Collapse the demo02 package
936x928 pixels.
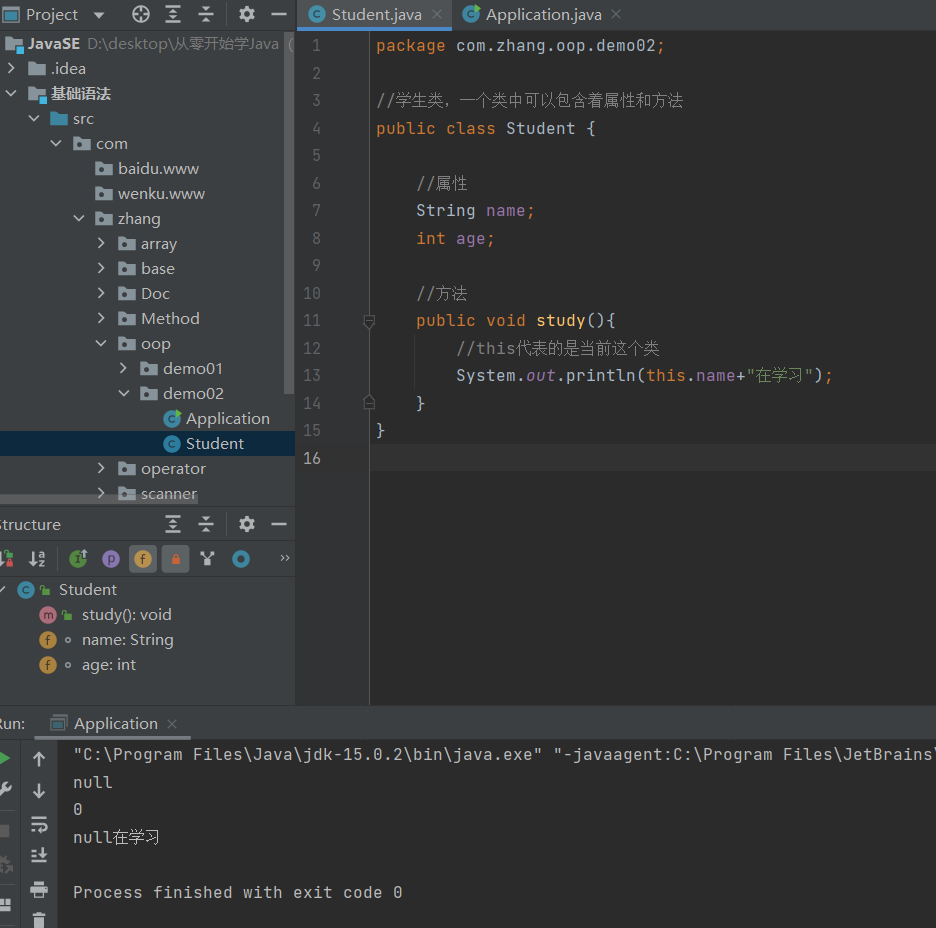124,394
